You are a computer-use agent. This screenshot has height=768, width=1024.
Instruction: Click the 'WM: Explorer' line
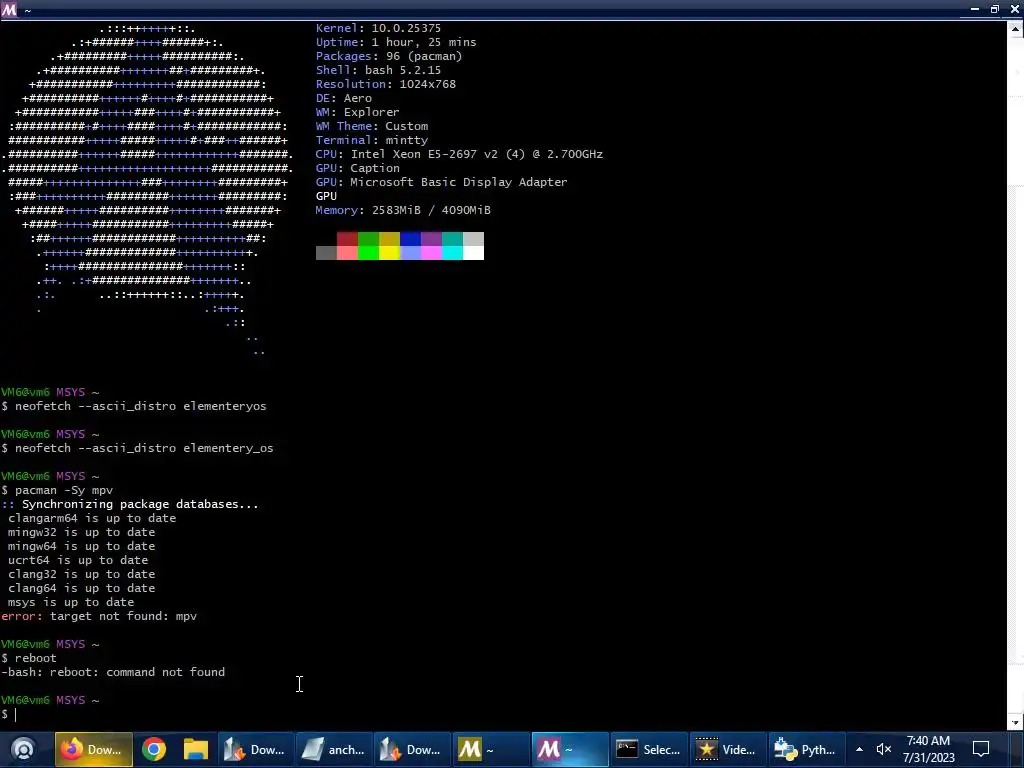click(x=358, y=112)
